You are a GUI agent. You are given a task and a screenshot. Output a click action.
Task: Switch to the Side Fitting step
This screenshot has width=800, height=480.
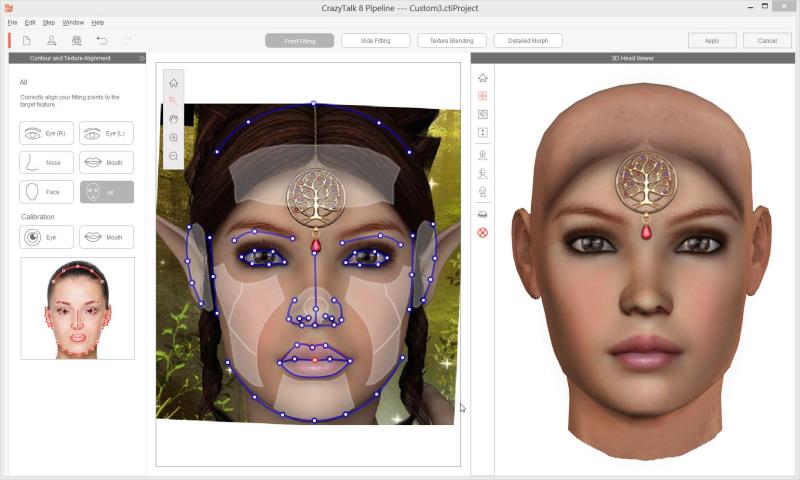(x=376, y=41)
